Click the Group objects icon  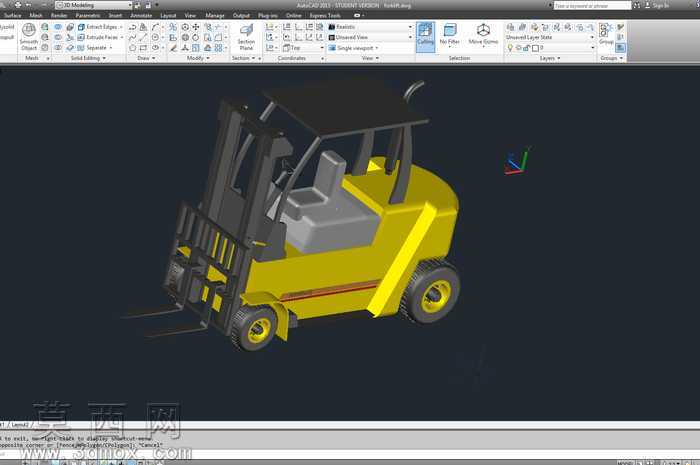coord(606,34)
